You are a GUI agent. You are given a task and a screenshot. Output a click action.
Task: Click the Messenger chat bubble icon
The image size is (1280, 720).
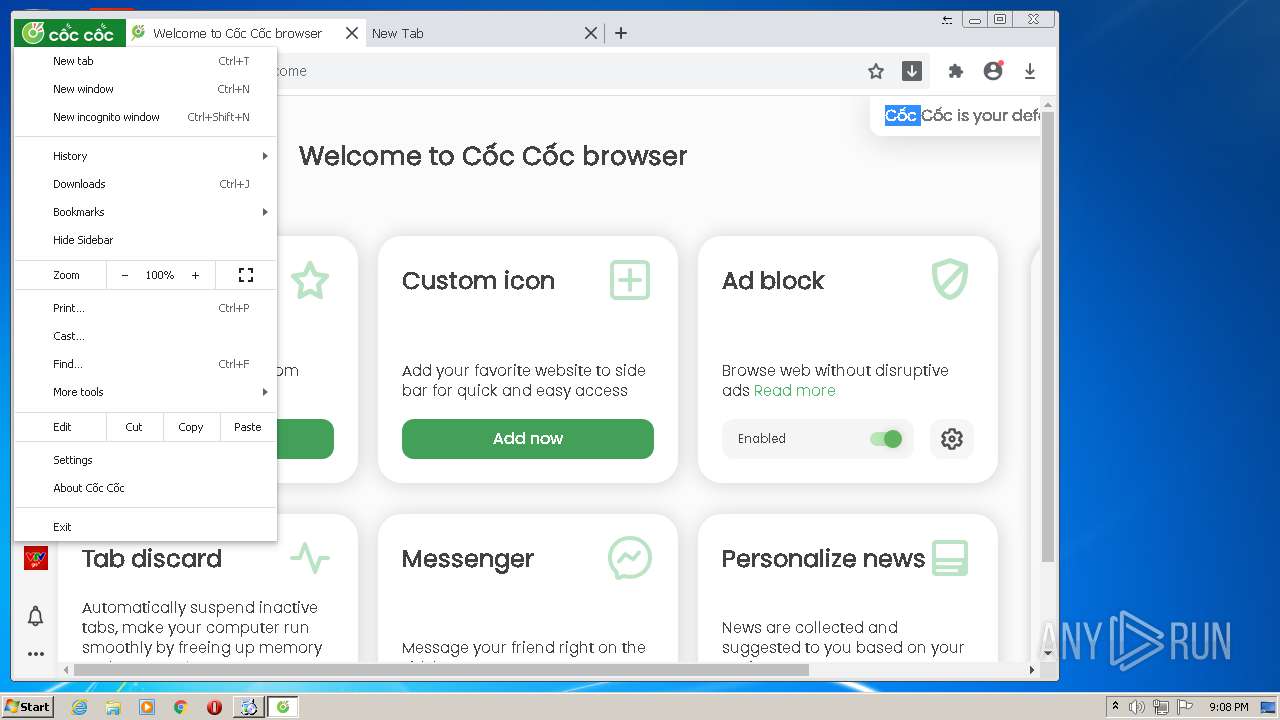point(630,558)
